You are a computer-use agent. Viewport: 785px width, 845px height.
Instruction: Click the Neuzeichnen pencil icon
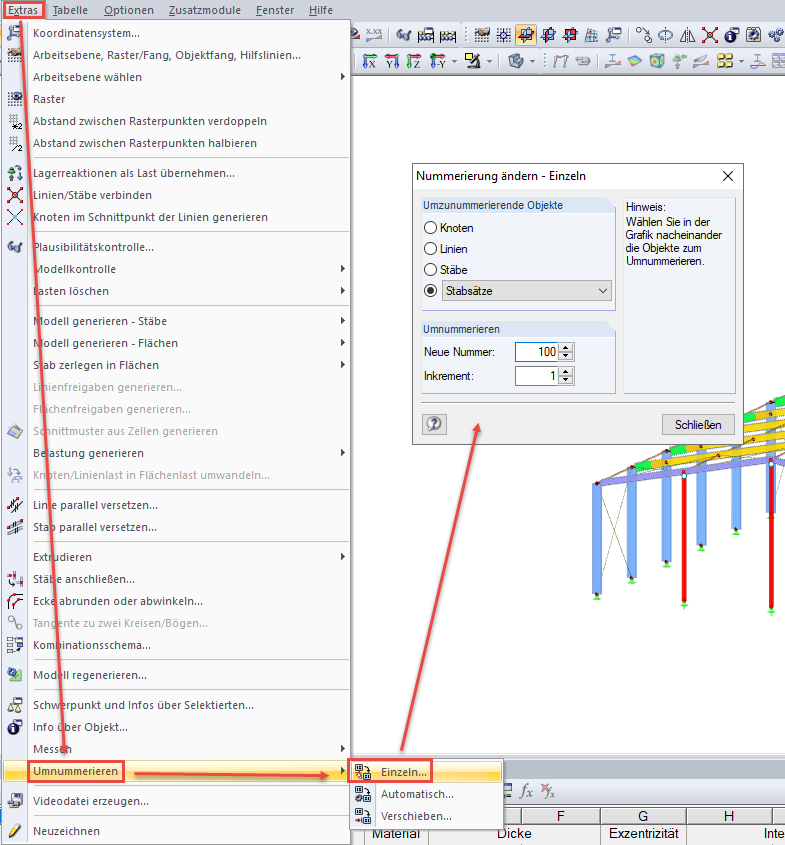[x=15, y=831]
